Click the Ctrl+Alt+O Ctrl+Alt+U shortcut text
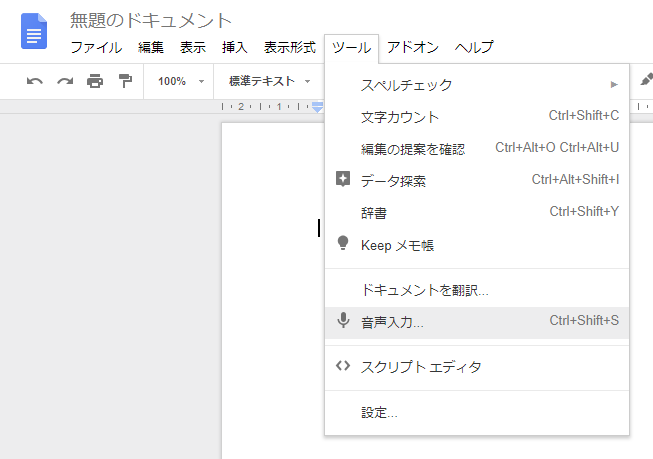The image size is (653, 459). [557, 147]
